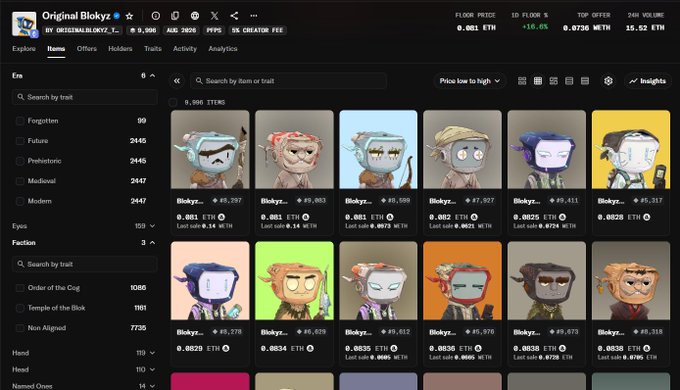Open the Analytics tab
This screenshot has height=390, width=680.
(222, 49)
